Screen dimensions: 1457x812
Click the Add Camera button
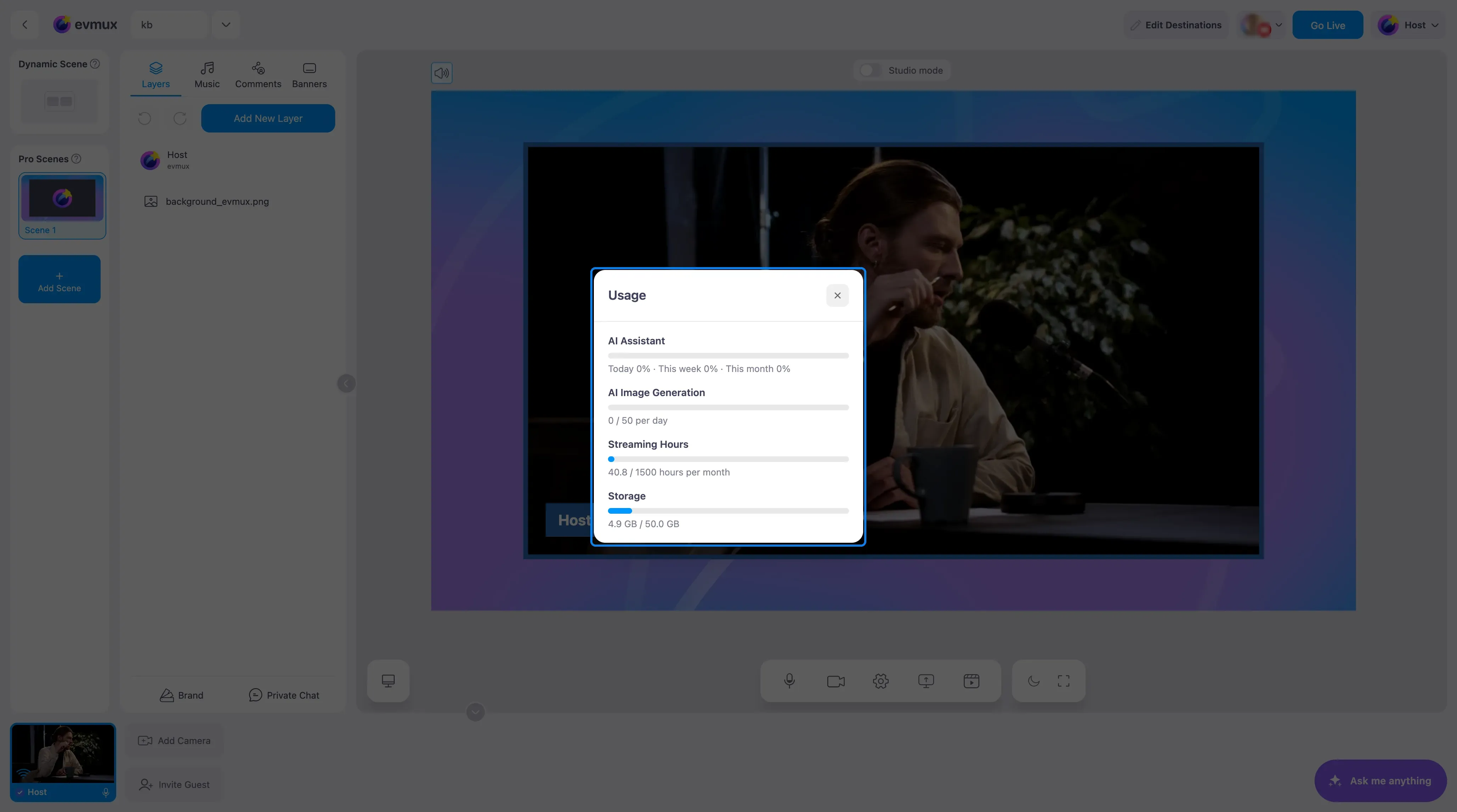175,741
